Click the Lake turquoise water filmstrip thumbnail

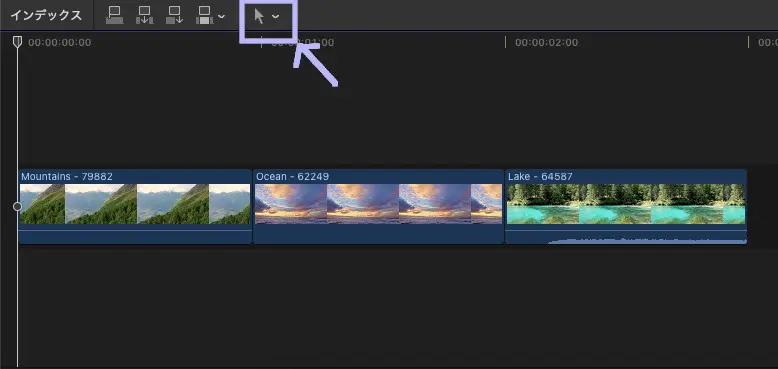coord(626,204)
